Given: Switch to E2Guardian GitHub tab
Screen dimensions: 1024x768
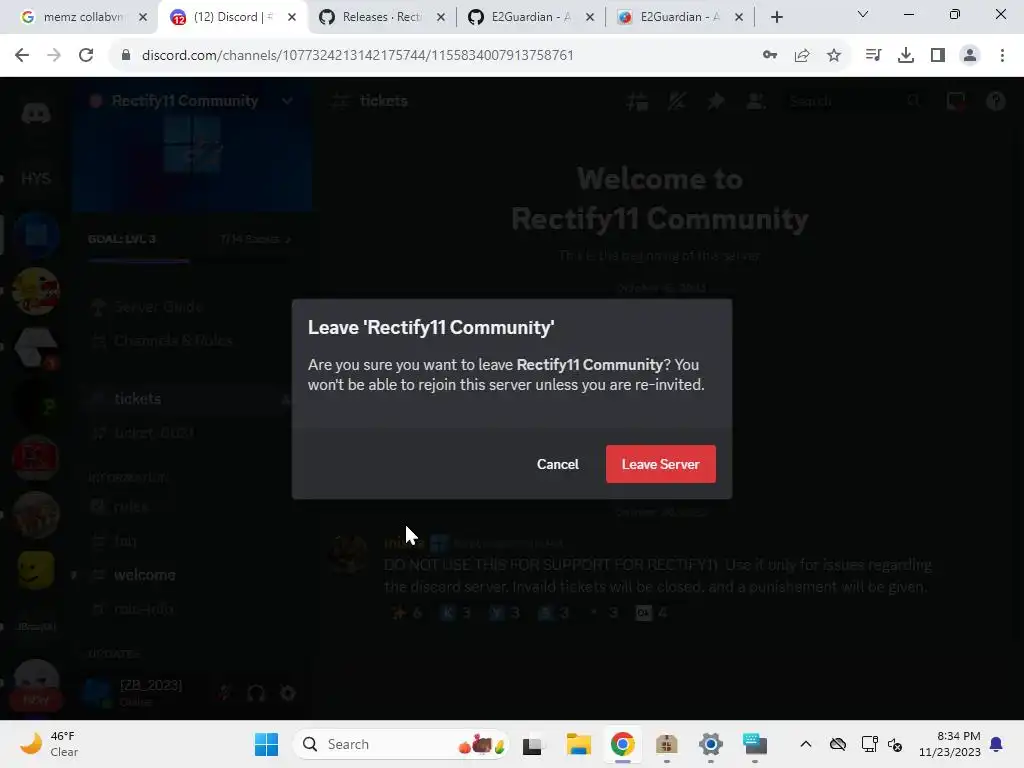Looking at the screenshot, I should pyautogui.click(x=530, y=17).
